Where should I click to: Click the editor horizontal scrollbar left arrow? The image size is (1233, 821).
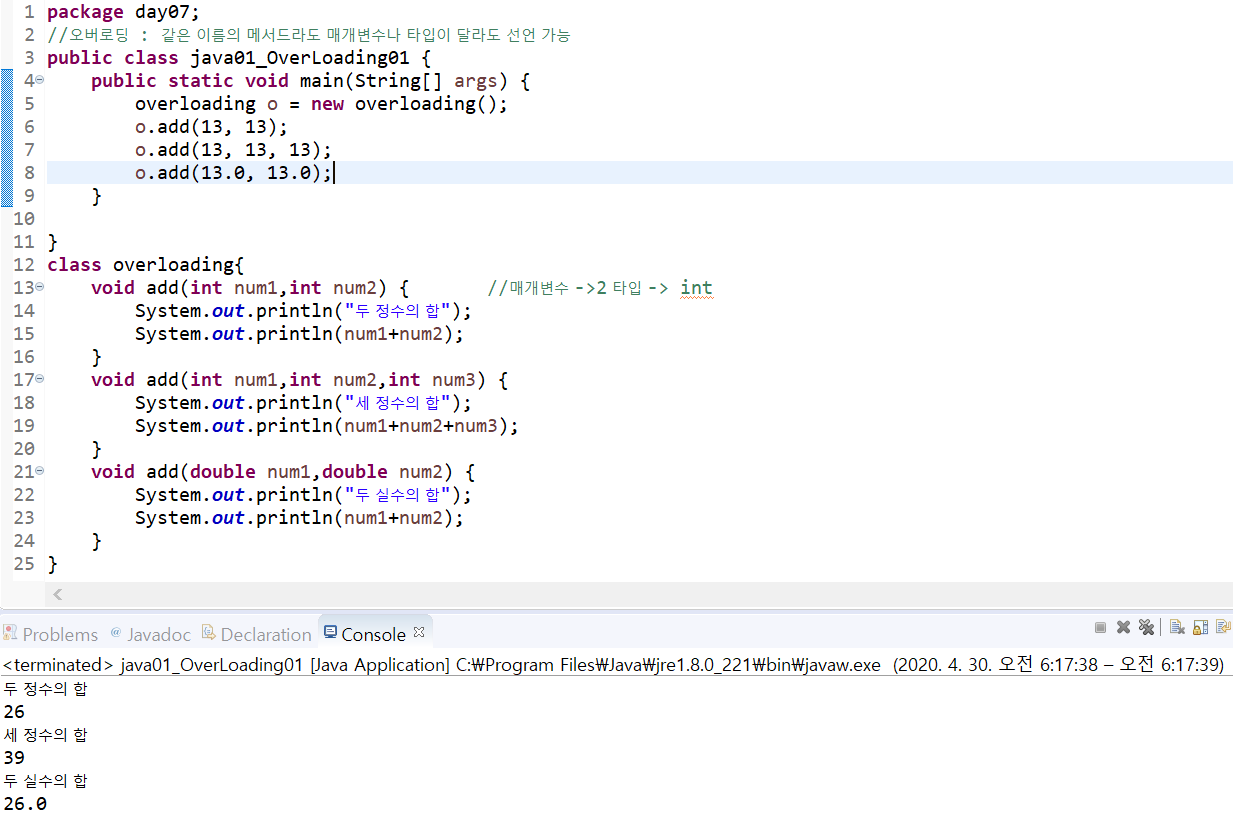[x=57, y=594]
